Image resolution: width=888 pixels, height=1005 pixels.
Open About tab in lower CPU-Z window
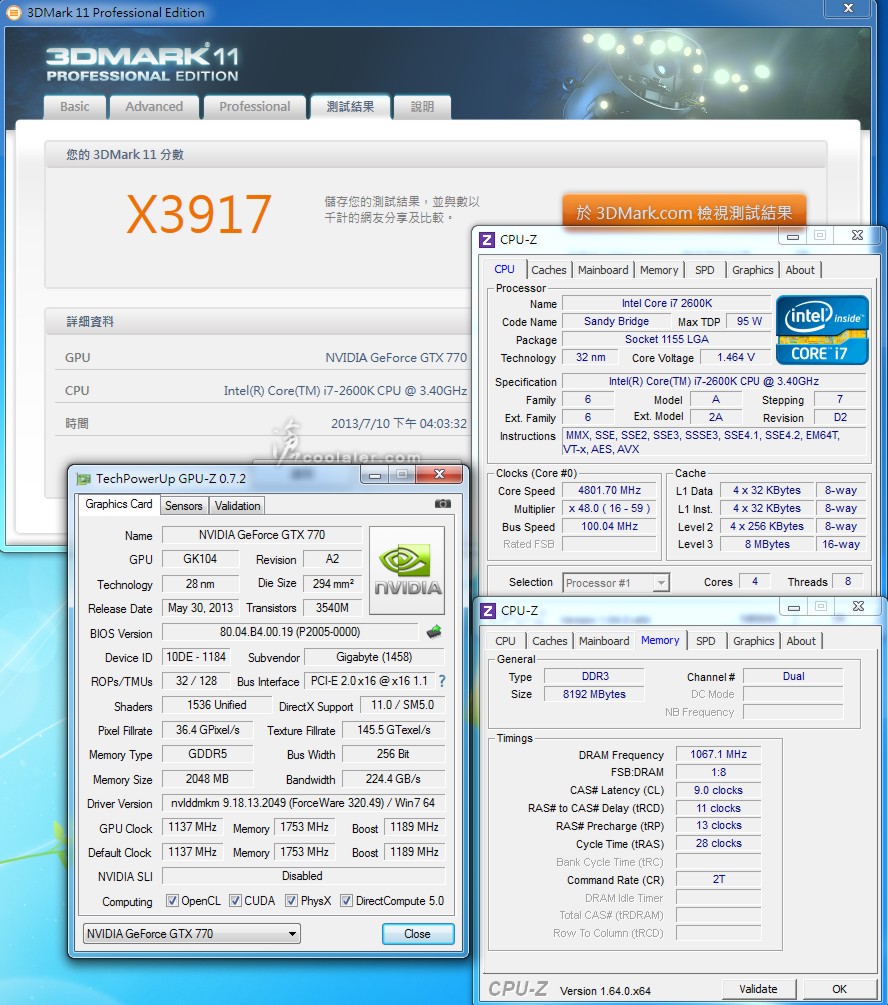801,641
